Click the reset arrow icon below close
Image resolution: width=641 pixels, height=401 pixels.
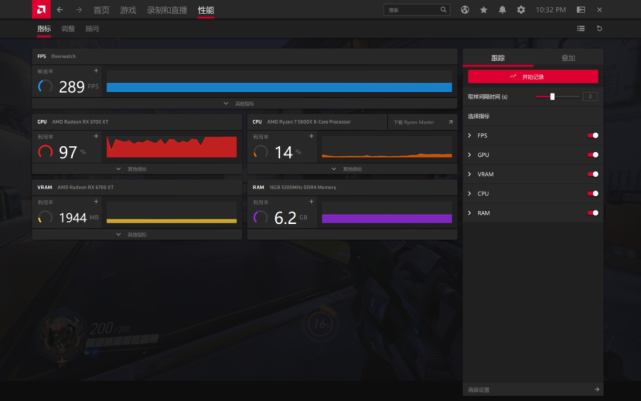[x=599, y=29]
